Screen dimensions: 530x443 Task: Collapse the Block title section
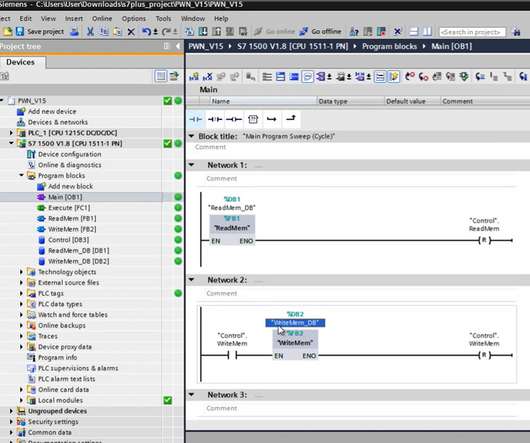coord(191,136)
